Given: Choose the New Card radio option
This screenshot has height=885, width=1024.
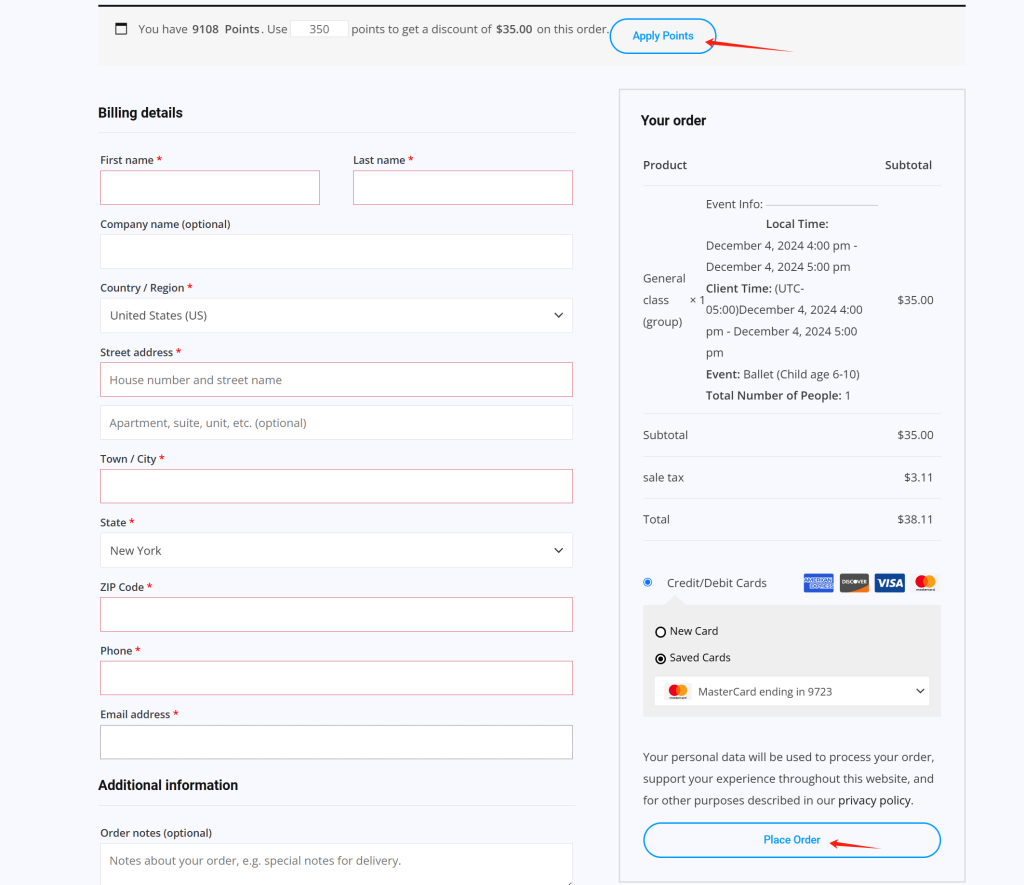Looking at the screenshot, I should [660, 632].
